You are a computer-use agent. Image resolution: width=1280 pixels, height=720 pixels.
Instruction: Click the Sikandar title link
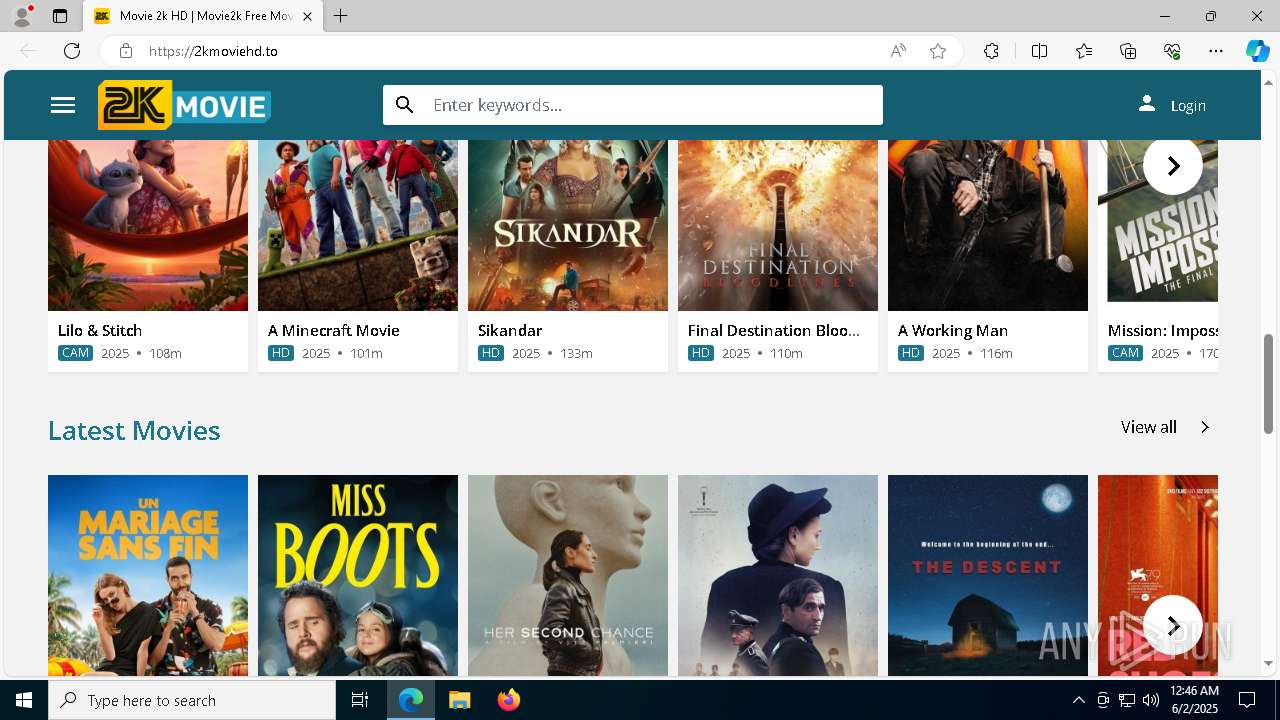pyautogui.click(x=510, y=330)
